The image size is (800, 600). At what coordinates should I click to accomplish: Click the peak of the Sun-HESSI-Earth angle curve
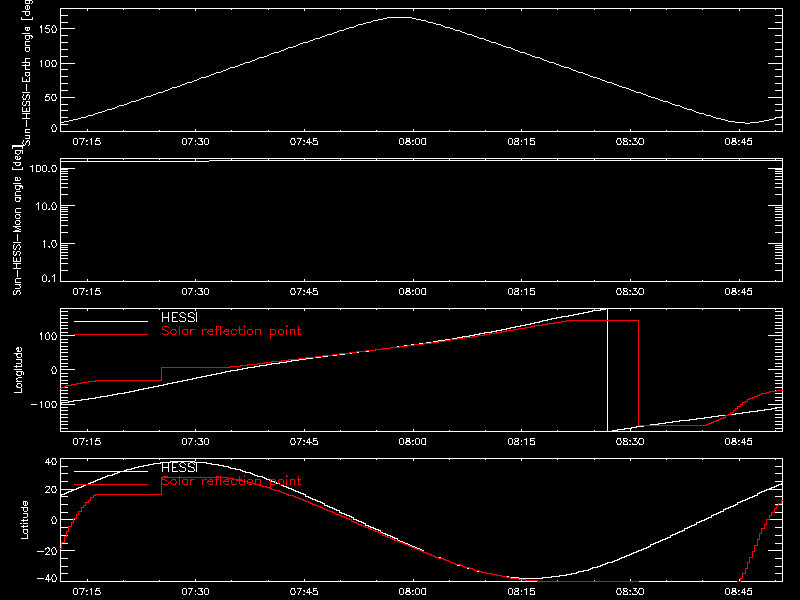coord(401,18)
